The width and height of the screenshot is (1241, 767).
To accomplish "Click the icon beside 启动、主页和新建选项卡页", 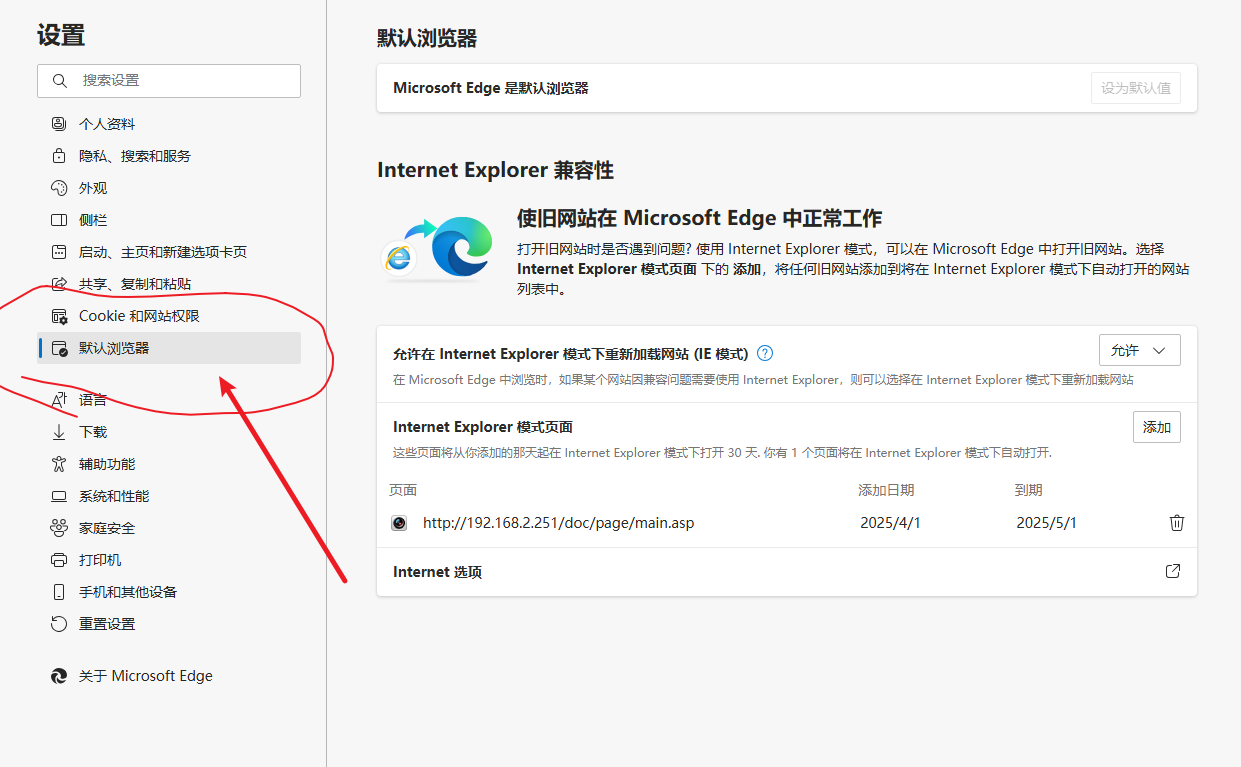I will (59, 252).
